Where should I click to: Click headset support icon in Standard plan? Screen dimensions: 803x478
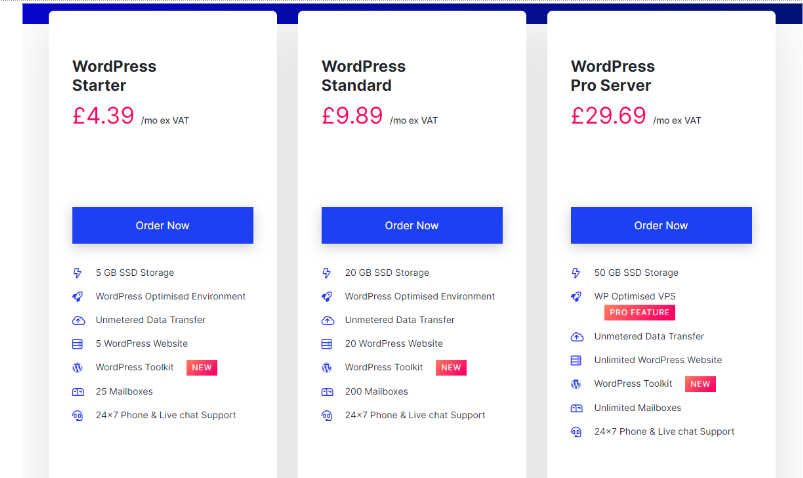point(327,415)
